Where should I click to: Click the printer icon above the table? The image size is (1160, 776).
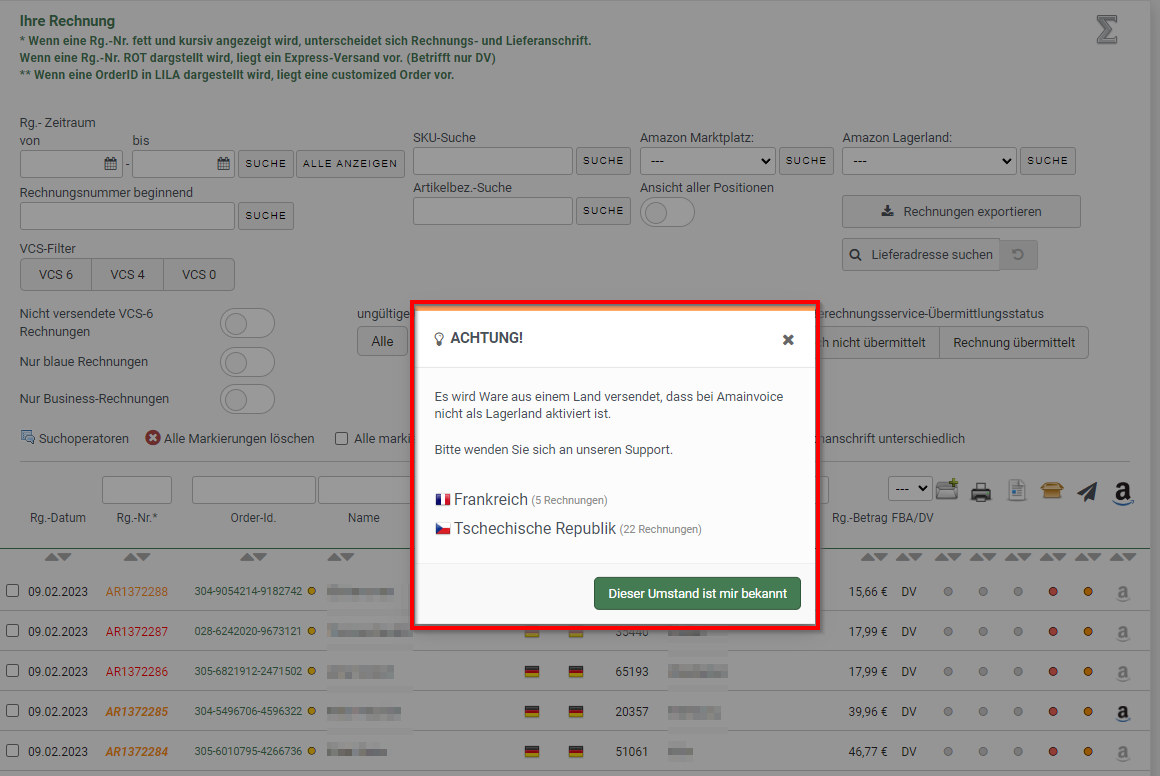coord(981,491)
